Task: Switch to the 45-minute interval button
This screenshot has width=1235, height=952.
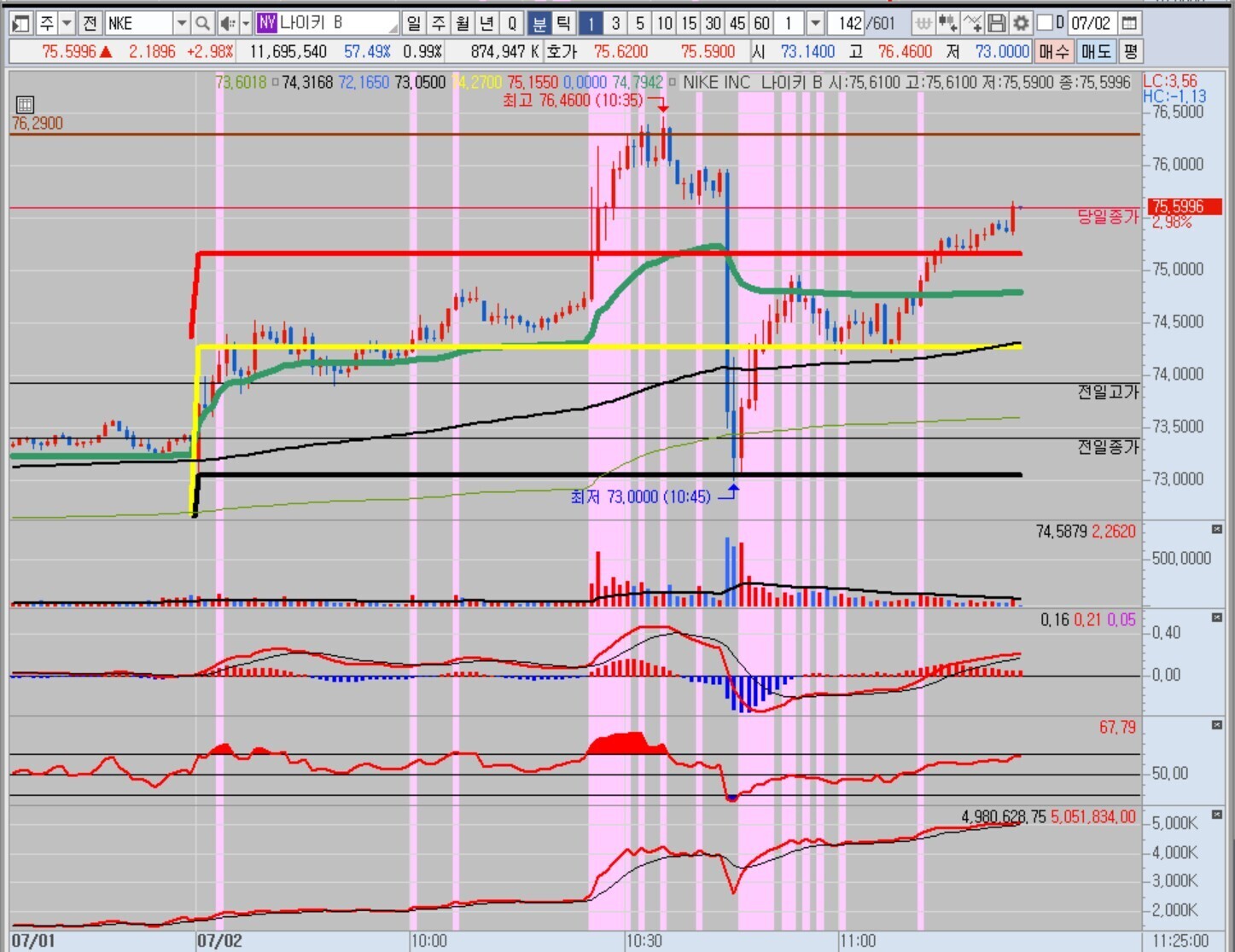Action: [x=738, y=23]
